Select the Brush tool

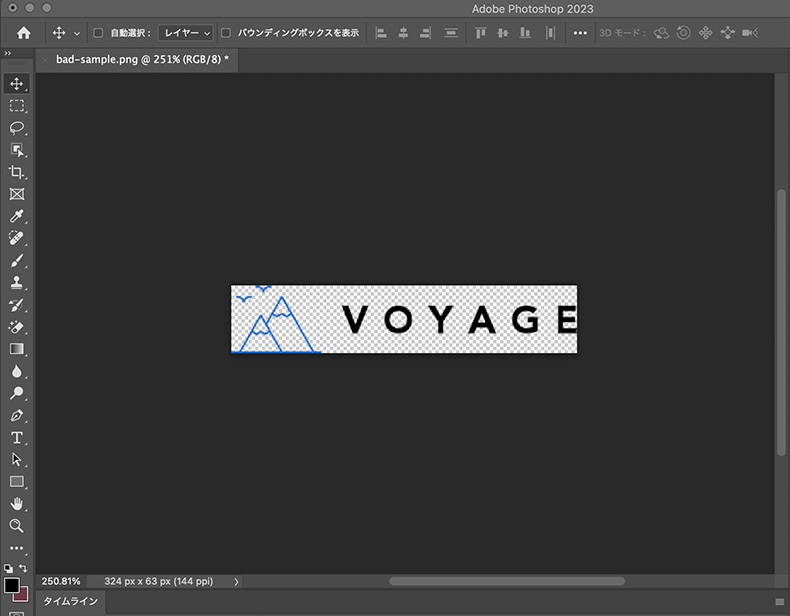(x=17, y=261)
